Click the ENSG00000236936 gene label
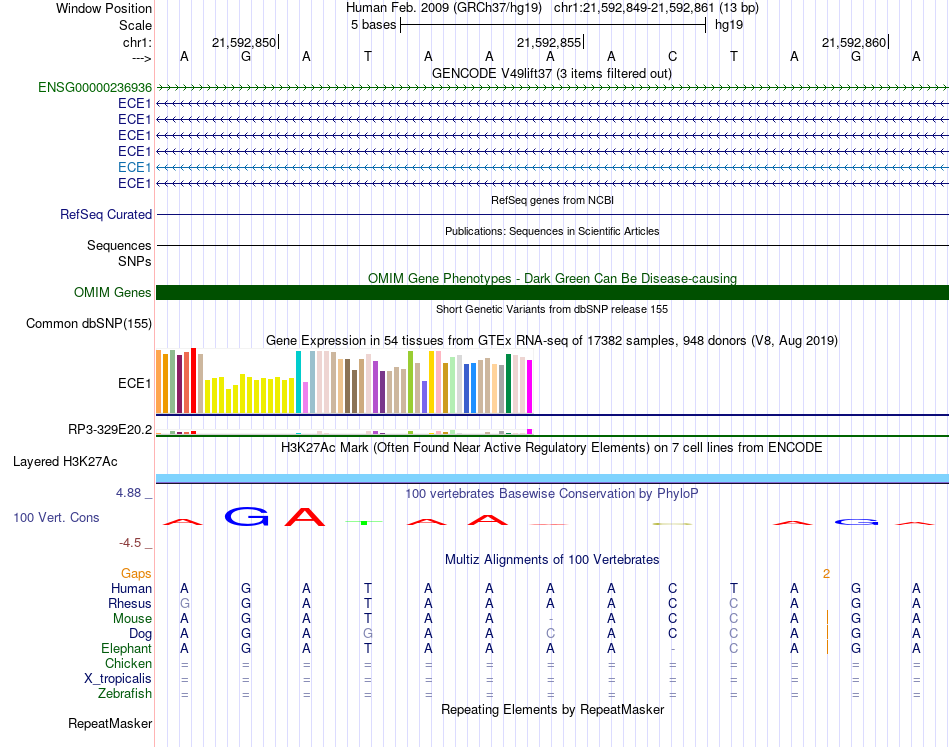Image resolution: width=950 pixels, height=747 pixels. (x=95, y=87)
